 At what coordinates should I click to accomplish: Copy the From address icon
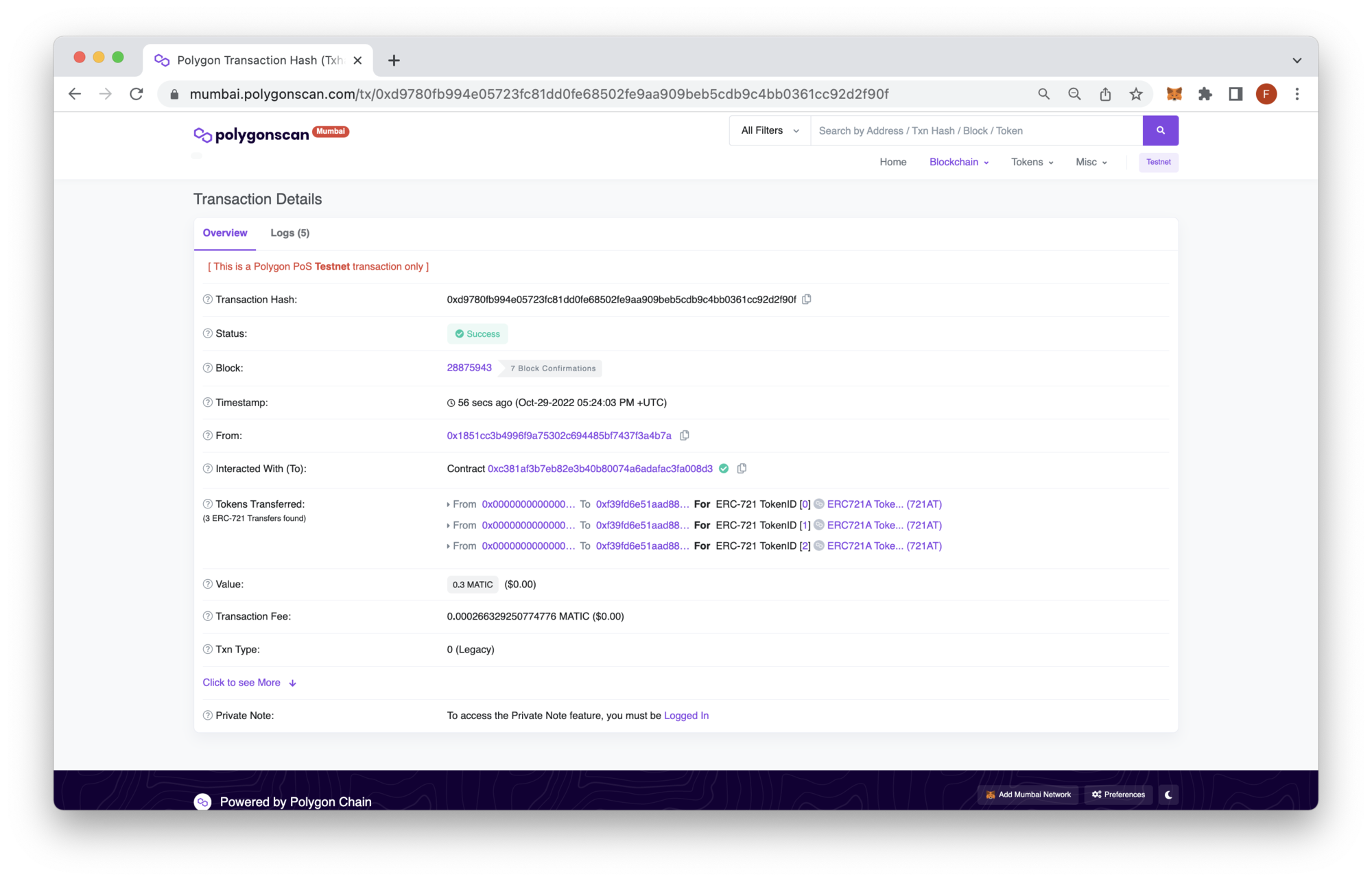[684, 436]
